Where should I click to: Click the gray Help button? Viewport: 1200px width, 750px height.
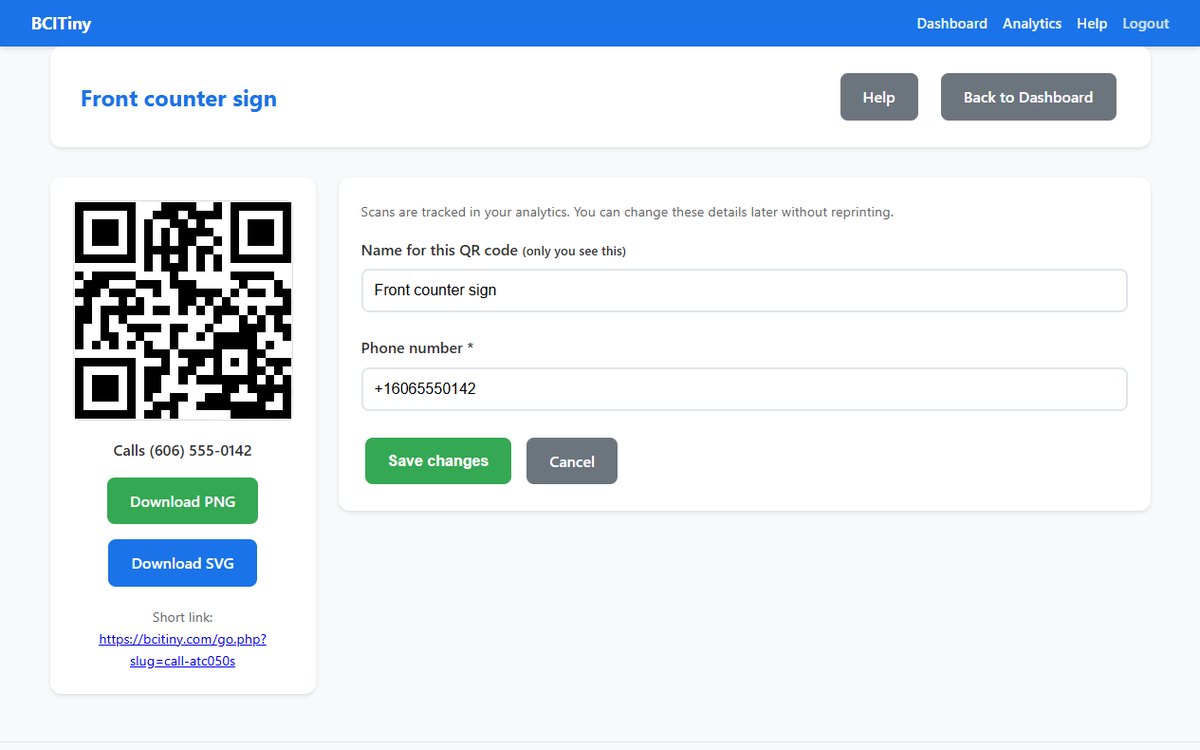[x=879, y=97]
